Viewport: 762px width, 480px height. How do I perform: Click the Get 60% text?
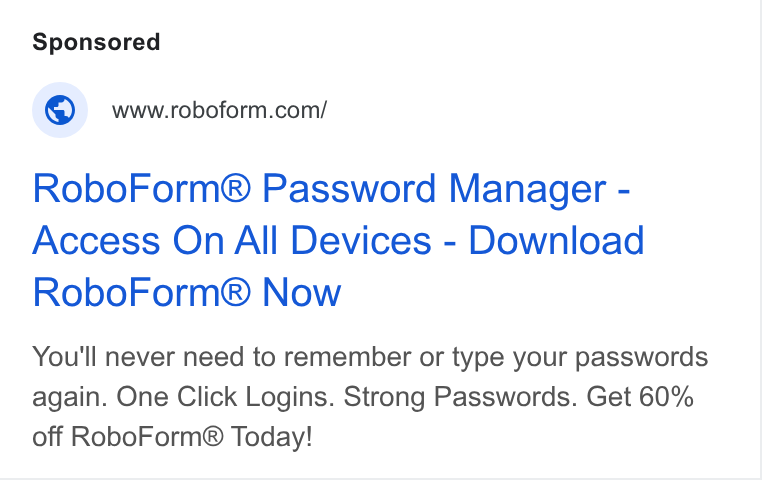click(x=640, y=396)
